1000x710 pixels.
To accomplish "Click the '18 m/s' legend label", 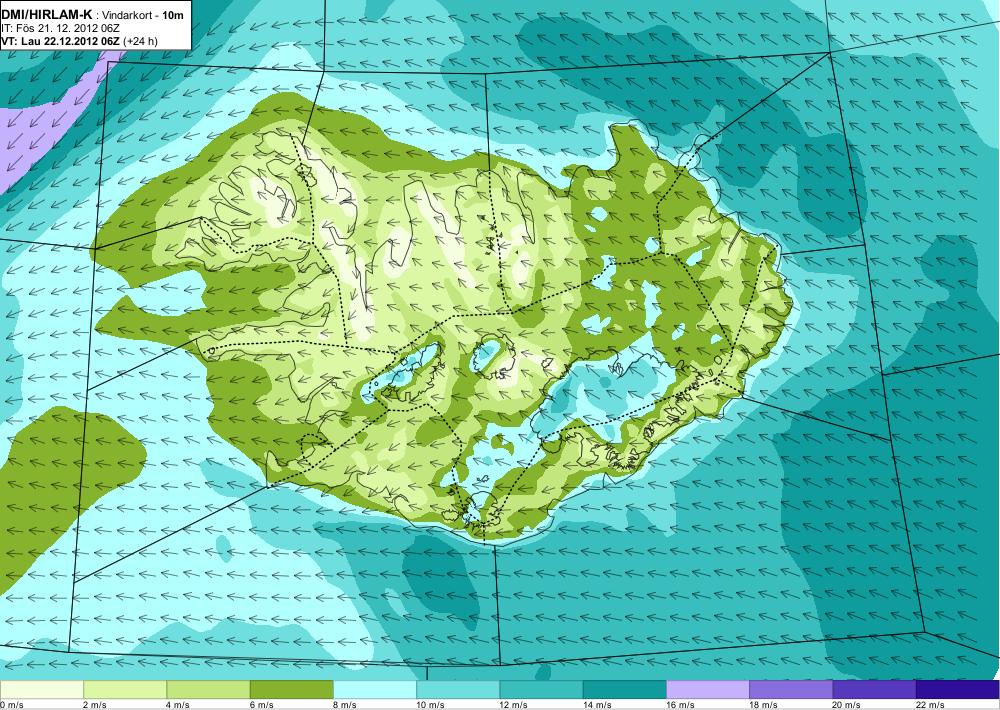I will 763,705.
